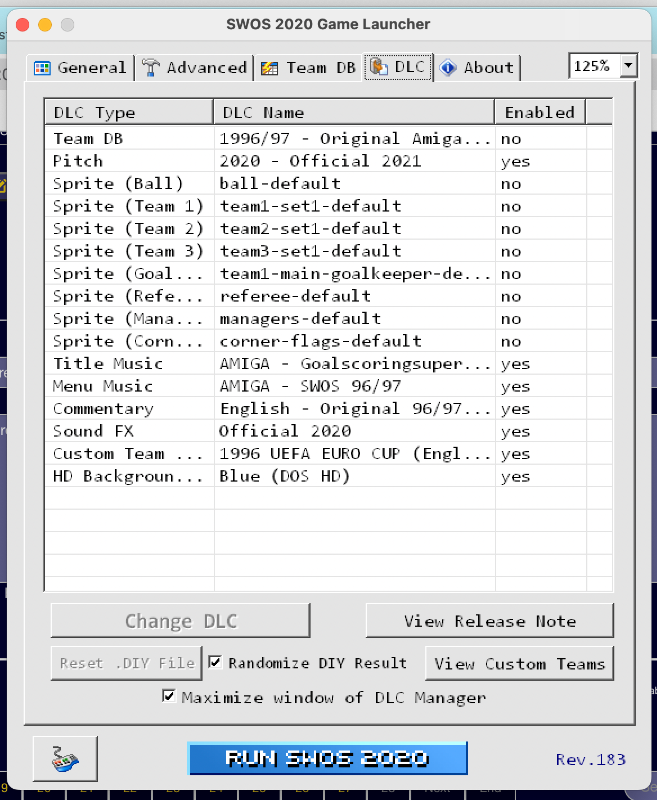Launch game with RUN SWOS 2020 button
Image resolution: width=657 pixels, height=800 pixels.
coord(327,758)
